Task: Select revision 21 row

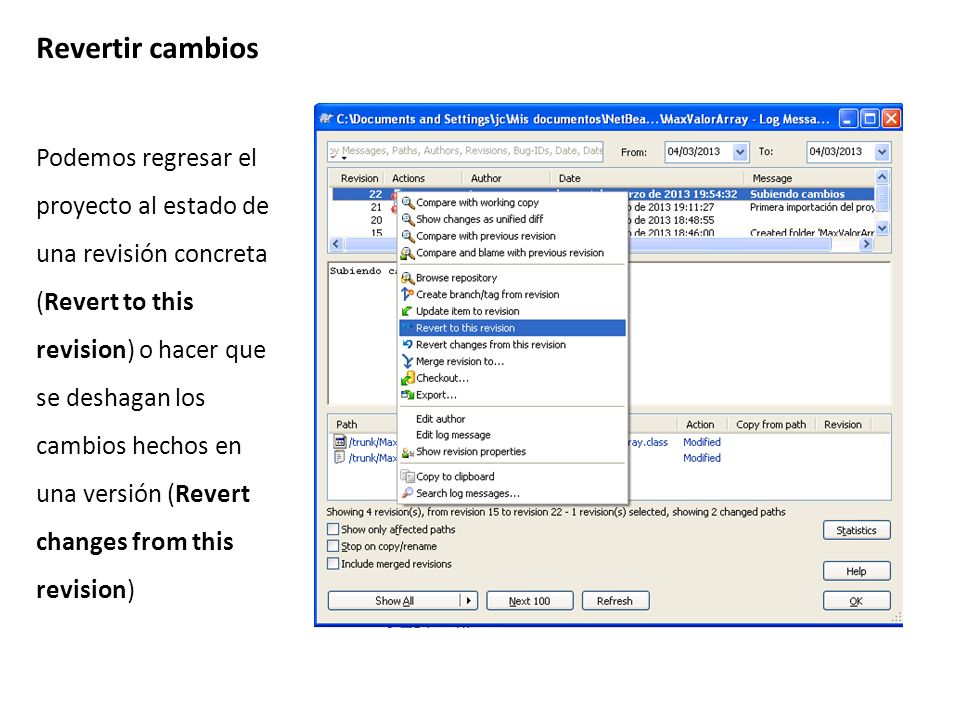Action: click(x=603, y=207)
